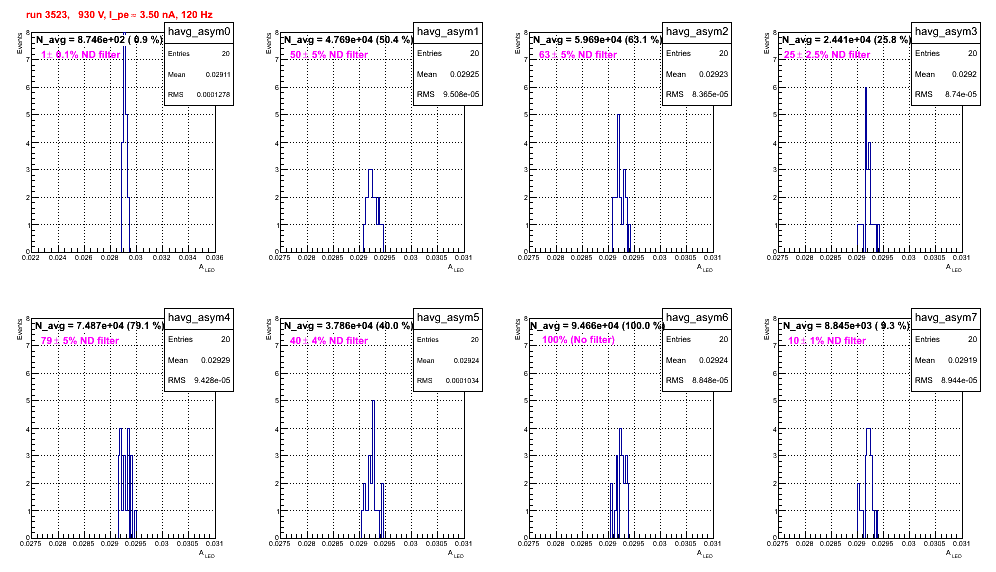
Task: Select the havg_asym3 stats box title
Action: 946,31
